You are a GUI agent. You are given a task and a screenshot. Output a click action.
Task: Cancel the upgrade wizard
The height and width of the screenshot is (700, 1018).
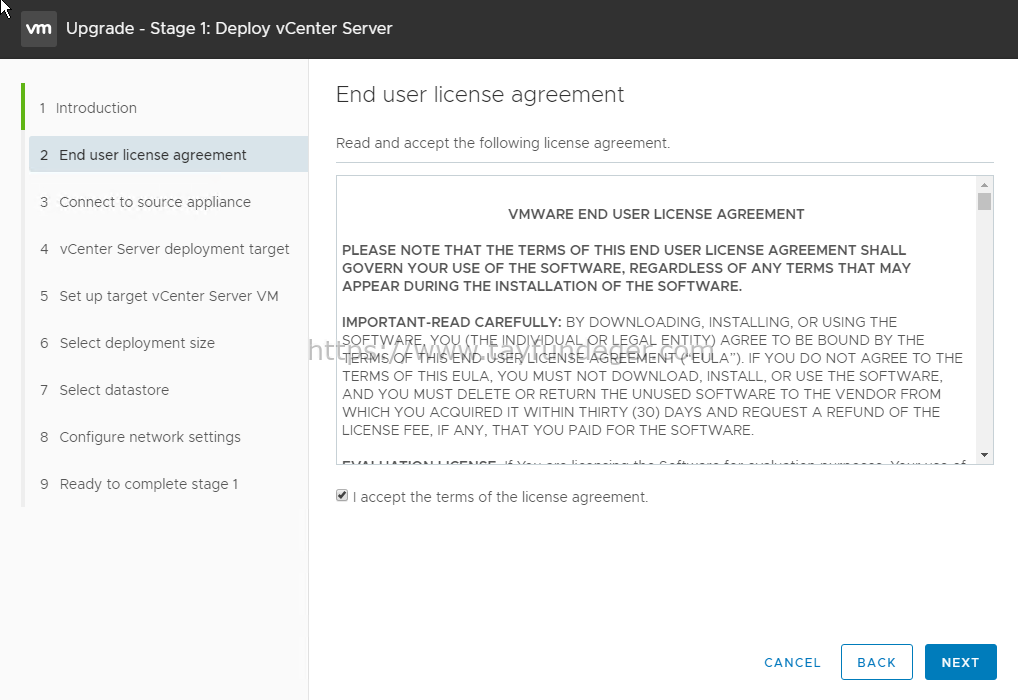792,662
